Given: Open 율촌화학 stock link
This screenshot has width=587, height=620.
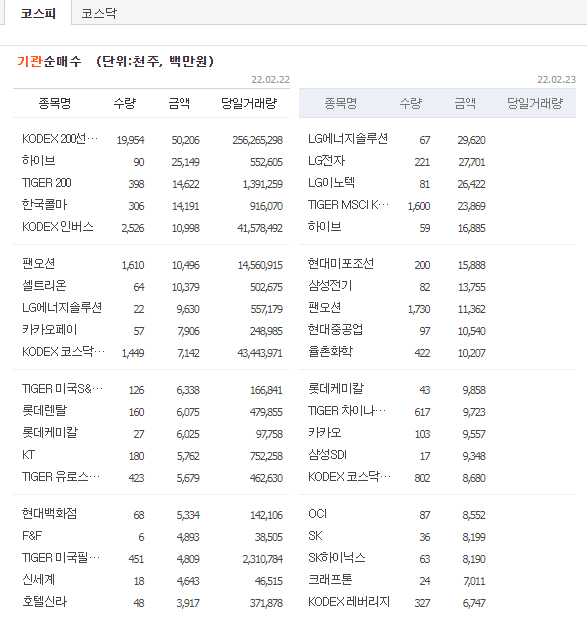Looking at the screenshot, I should point(330,352).
